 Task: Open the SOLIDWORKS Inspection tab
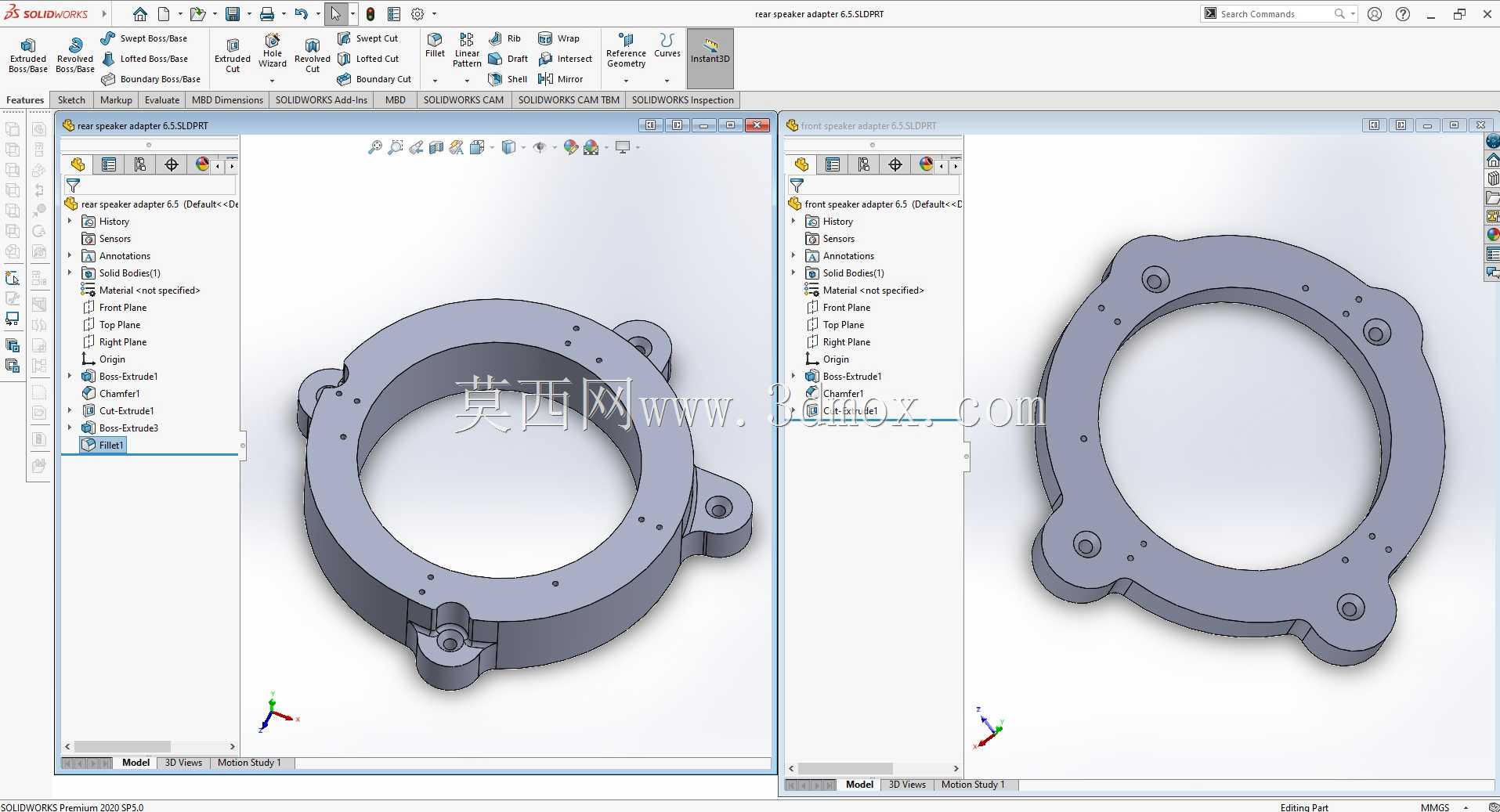683,100
